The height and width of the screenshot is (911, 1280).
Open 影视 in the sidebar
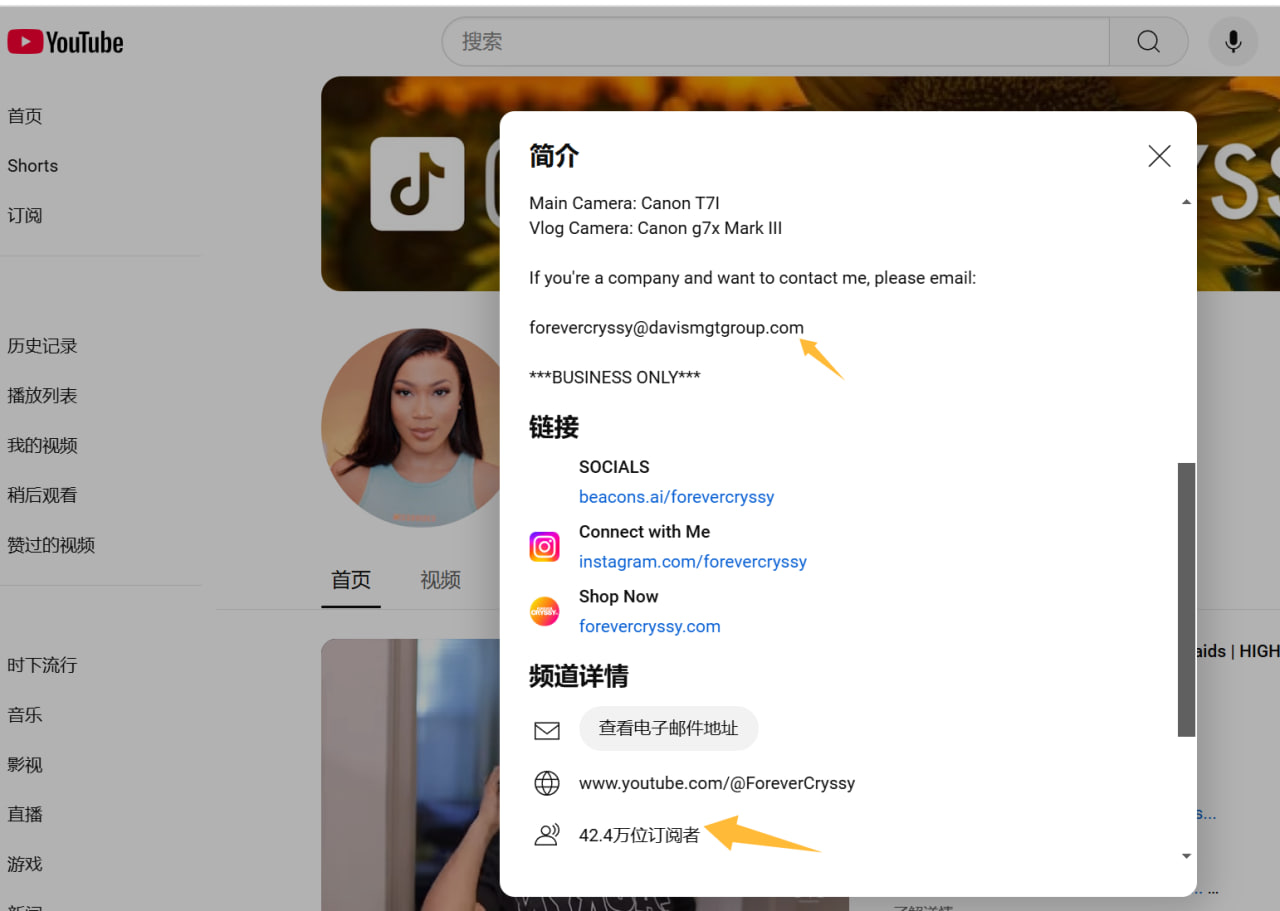point(25,765)
